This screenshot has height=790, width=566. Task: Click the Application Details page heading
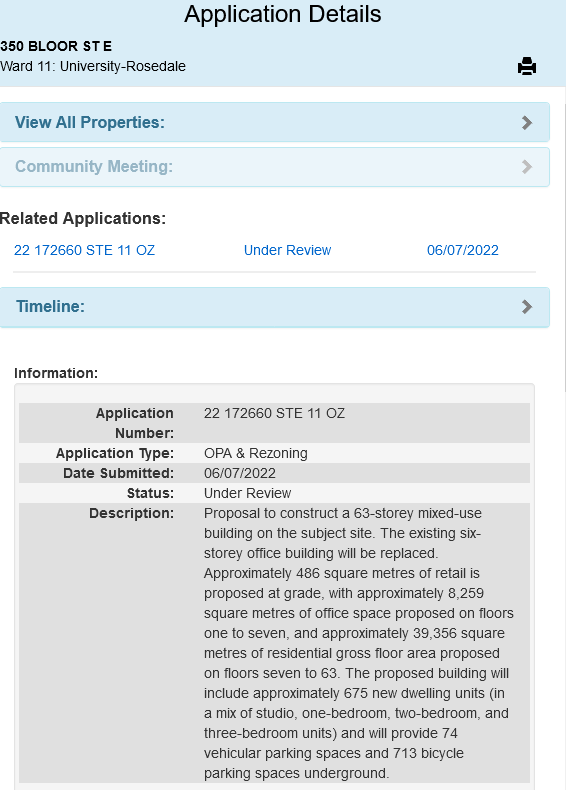click(x=283, y=14)
